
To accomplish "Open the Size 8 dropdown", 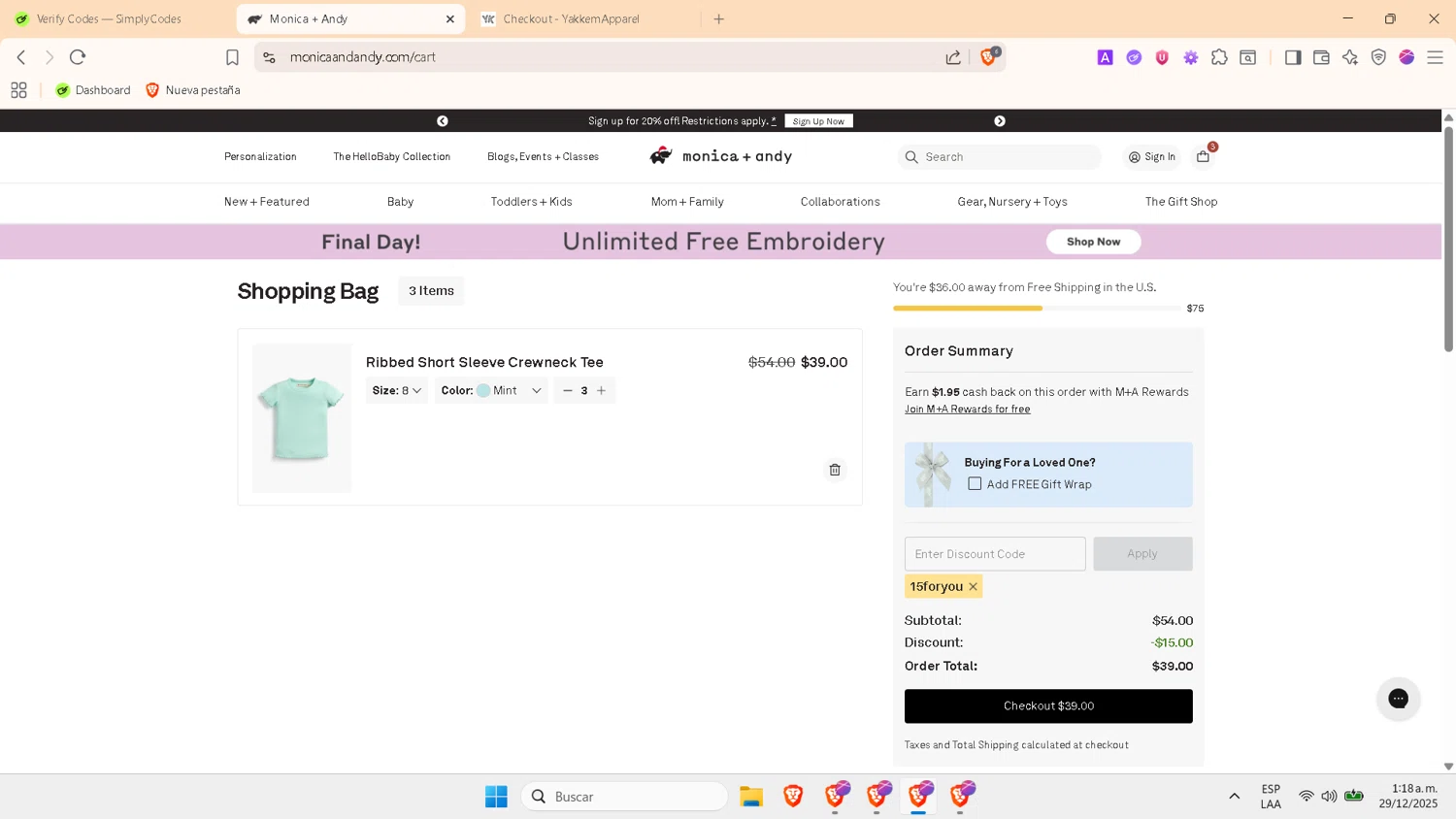I will (397, 390).
